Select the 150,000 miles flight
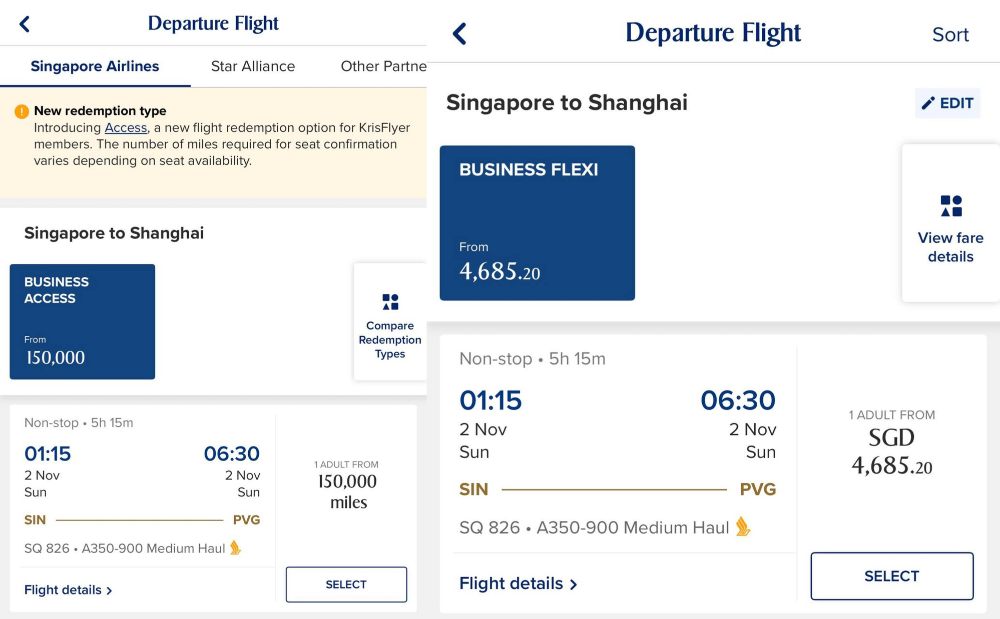This screenshot has height=619, width=1000. (x=346, y=584)
